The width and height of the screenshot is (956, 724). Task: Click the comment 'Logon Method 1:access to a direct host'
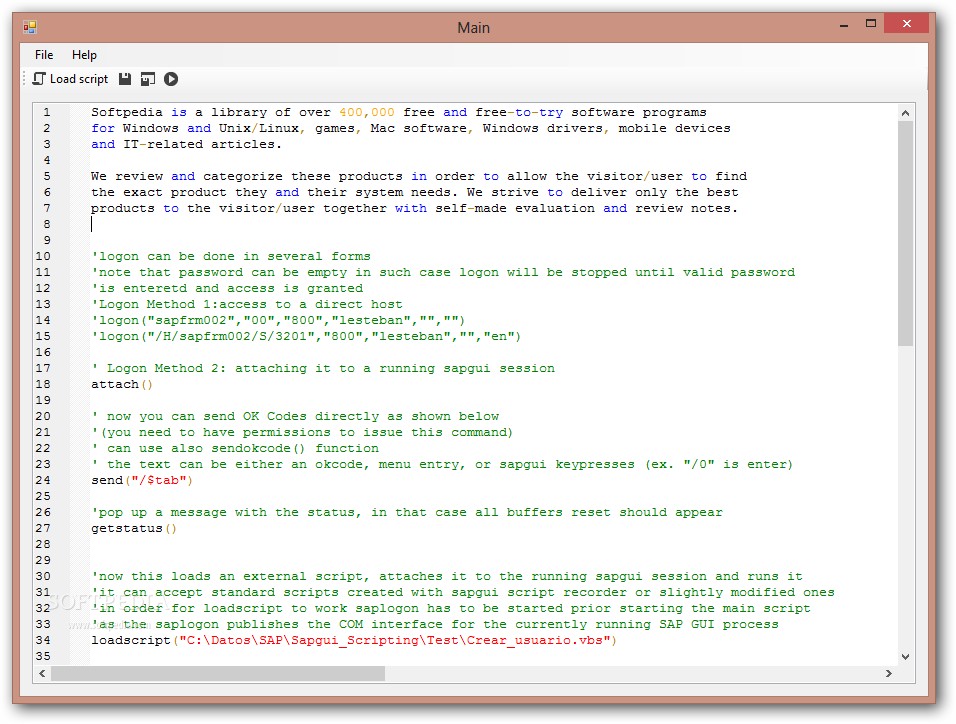[x=247, y=304]
